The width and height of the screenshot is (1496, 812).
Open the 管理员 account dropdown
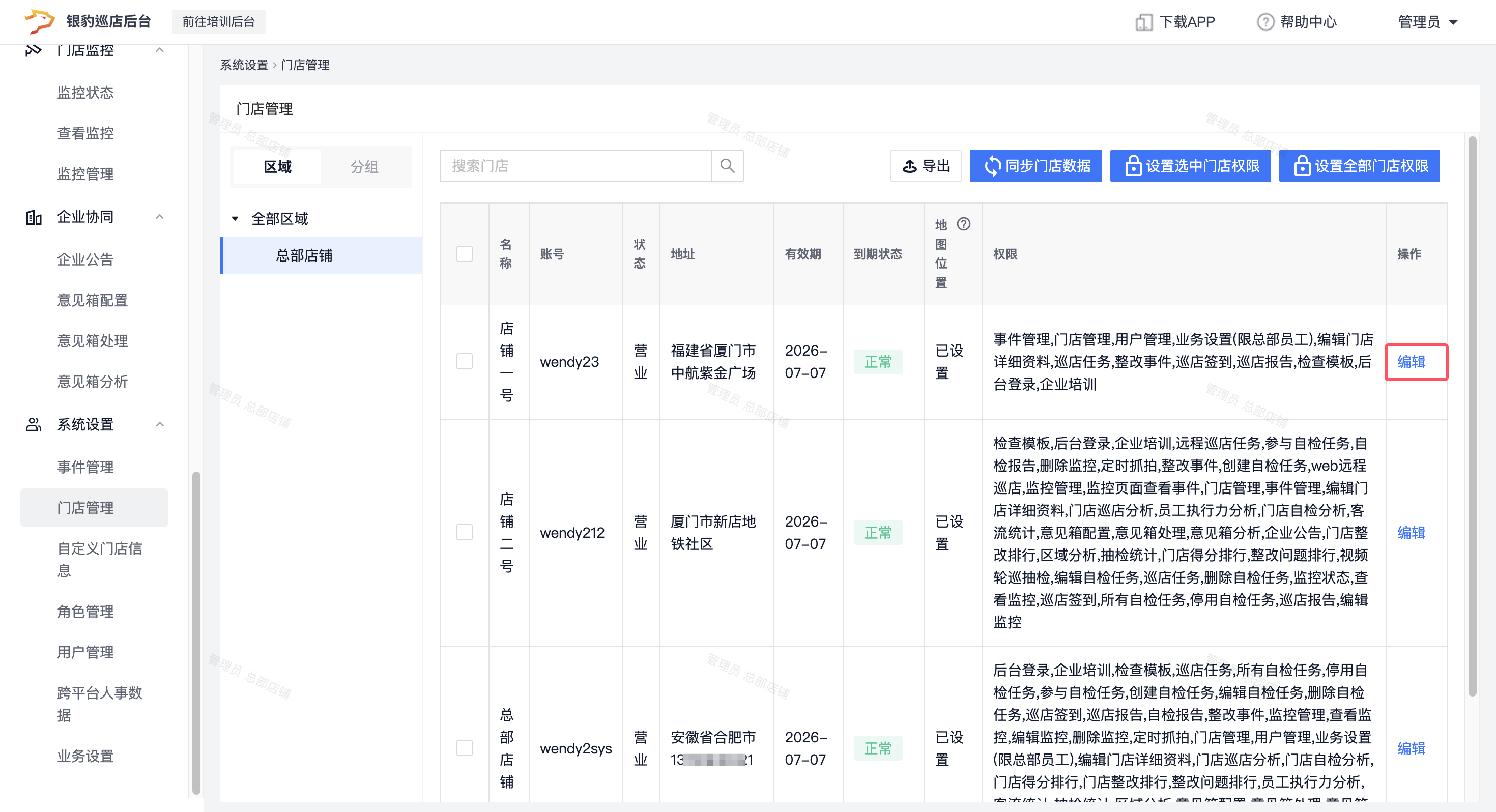(1428, 22)
